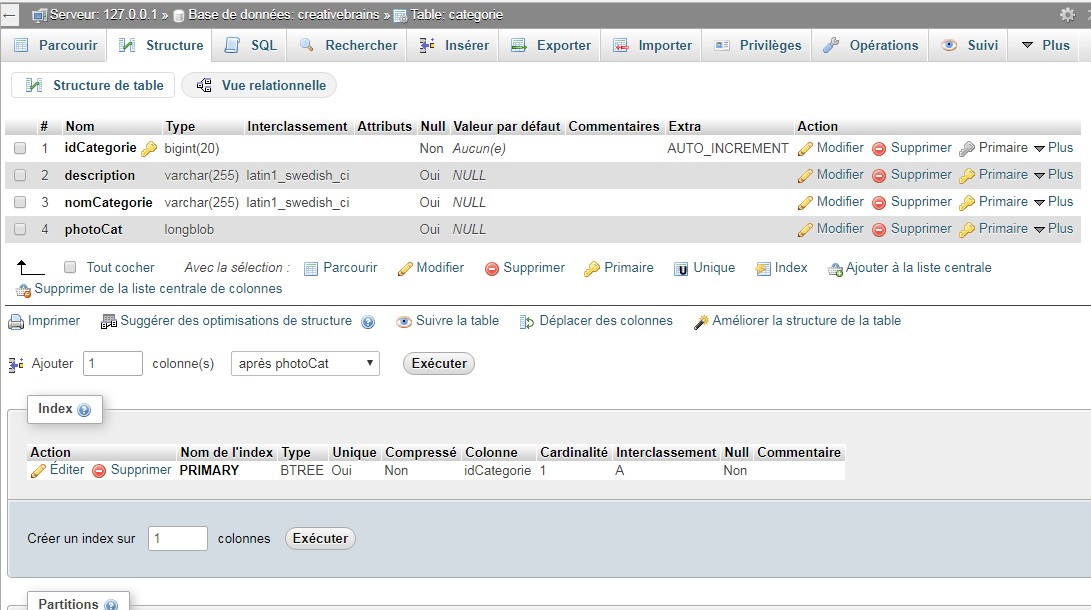Click the column count input next to Ajouter
The image size is (1091, 610).
click(x=111, y=363)
